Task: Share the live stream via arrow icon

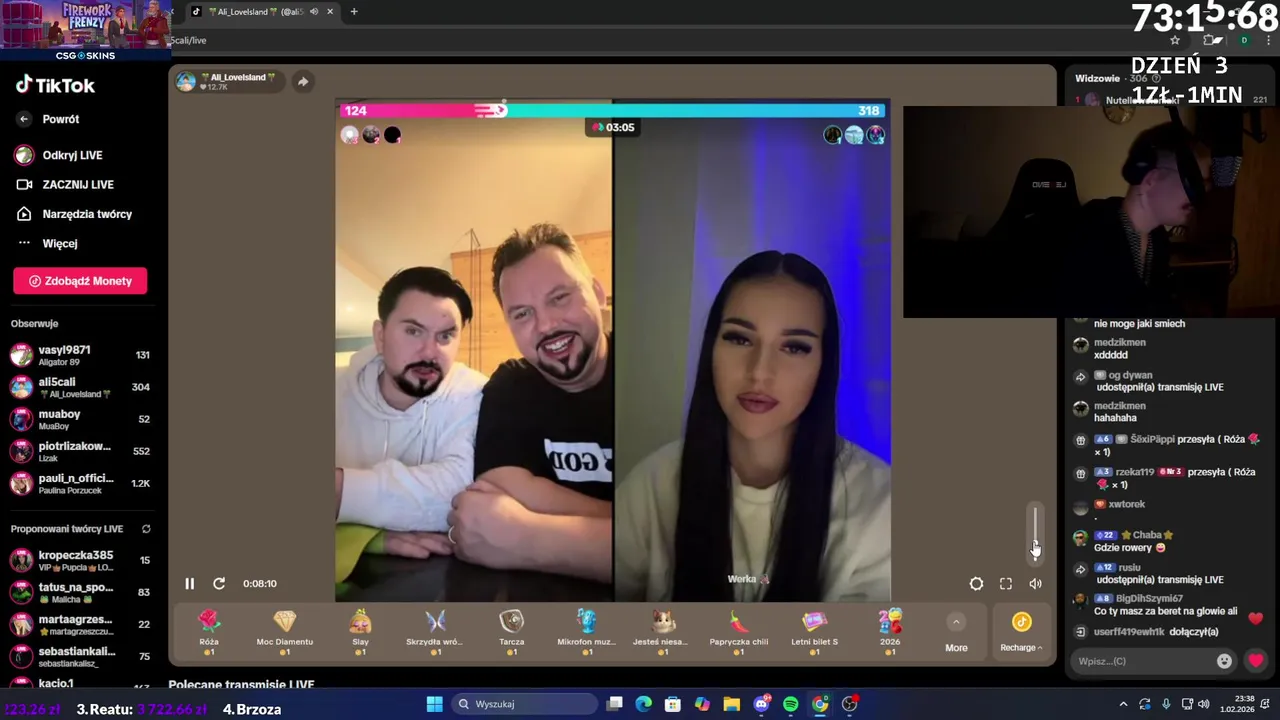Action: (303, 82)
